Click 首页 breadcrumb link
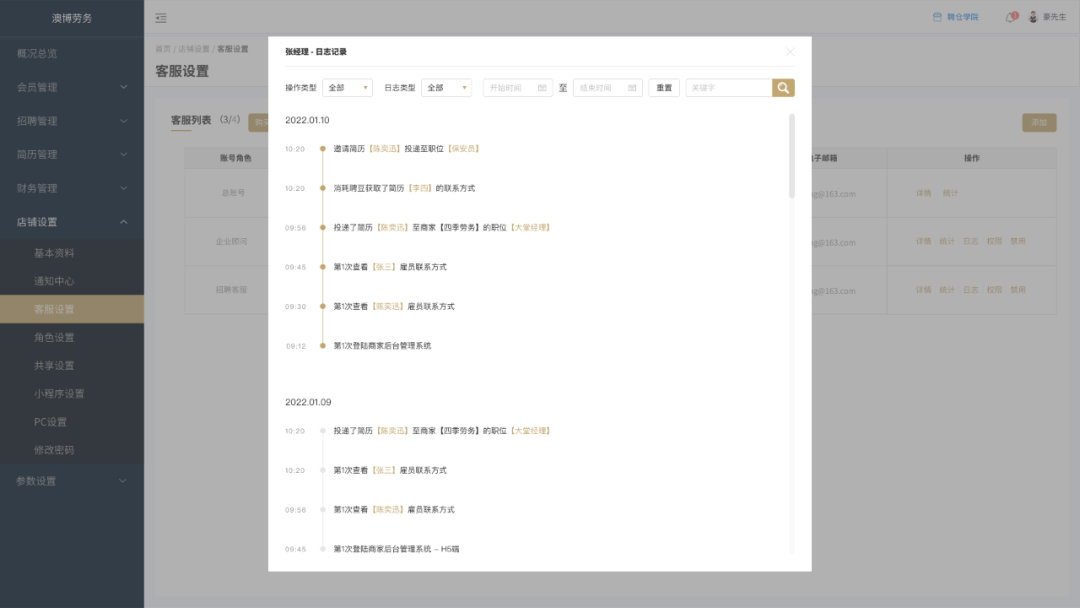The width and height of the screenshot is (1080, 608). pos(163,49)
